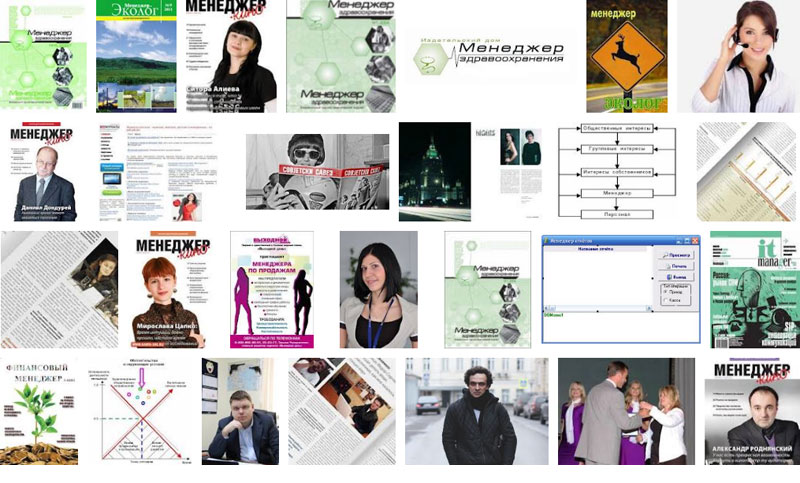Open the Эколог magazine cover with landscape
The image size is (800, 483).
[x=136, y=56]
